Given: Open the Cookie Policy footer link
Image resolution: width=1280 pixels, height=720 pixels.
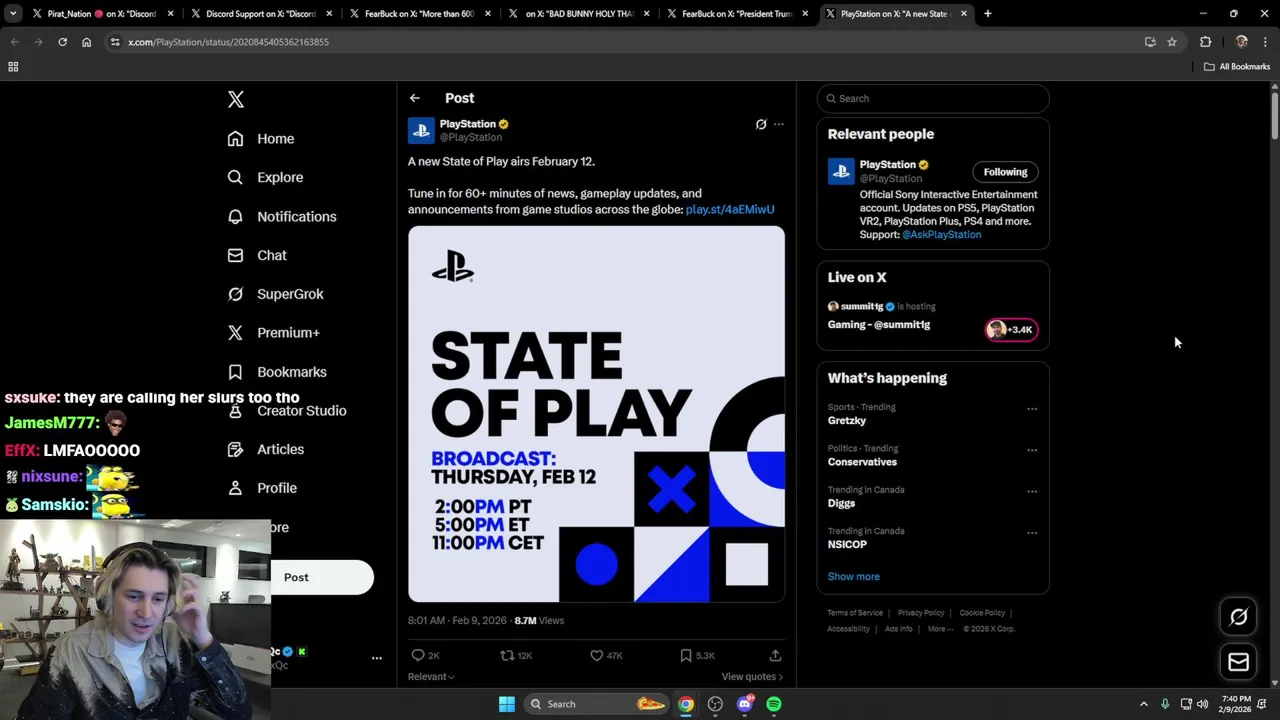Looking at the screenshot, I should (982, 613).
